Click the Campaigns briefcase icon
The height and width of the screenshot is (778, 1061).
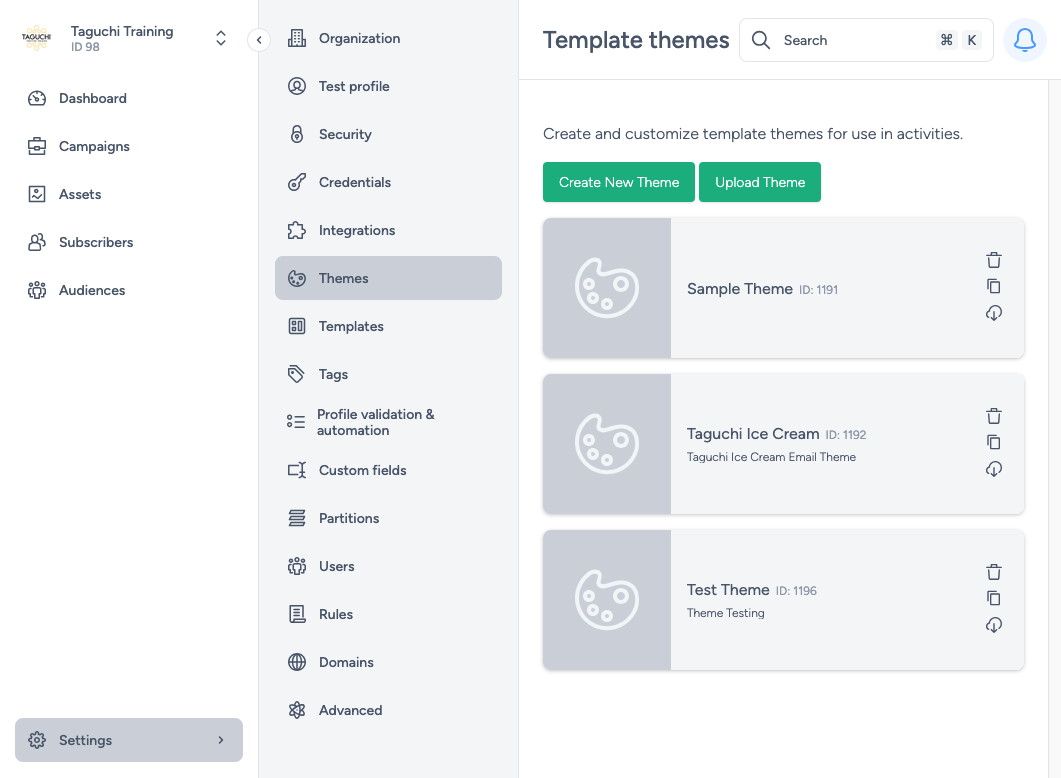[x=37, y=146]
